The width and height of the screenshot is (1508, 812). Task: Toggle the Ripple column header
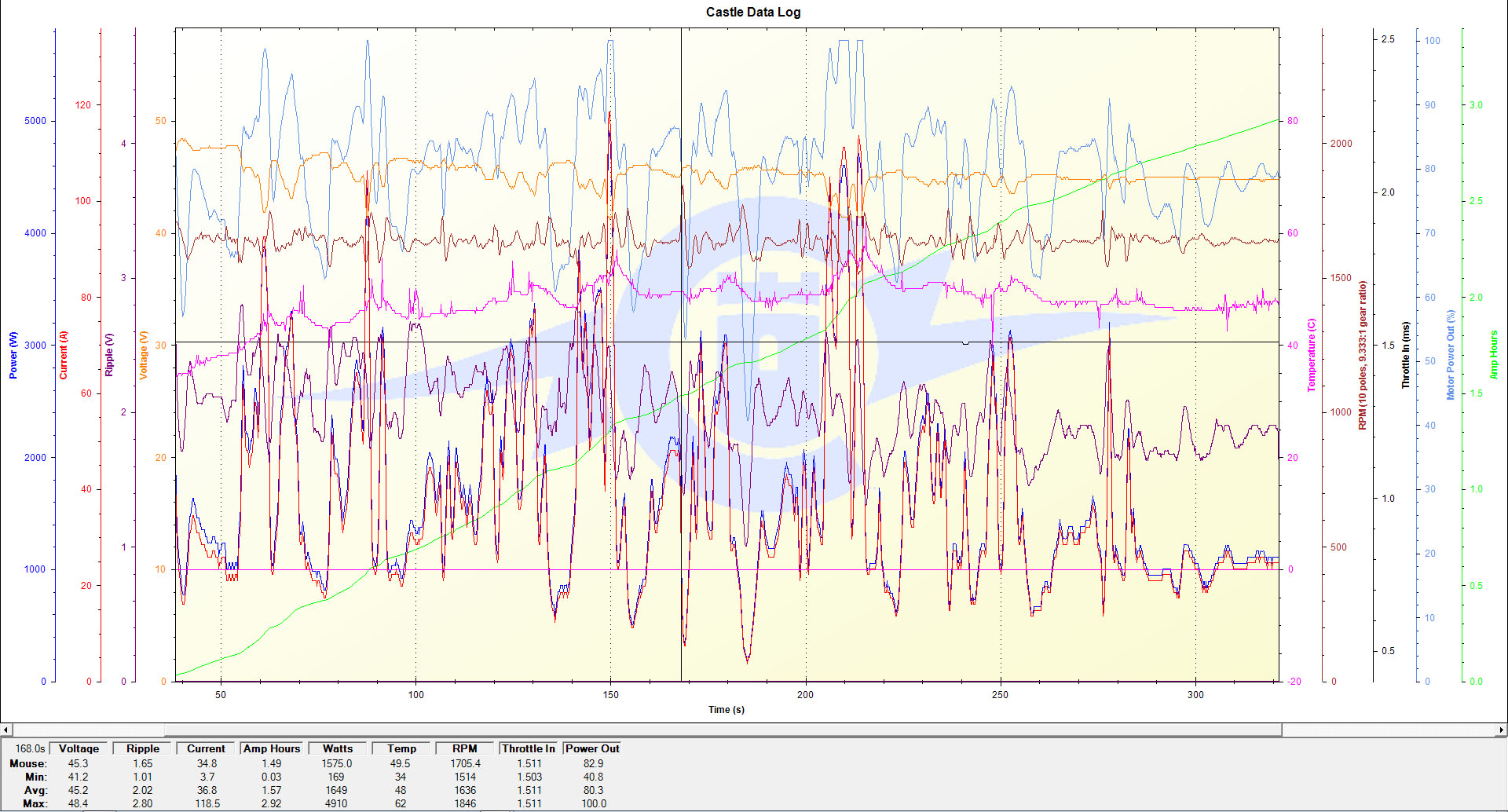point(143,748)
